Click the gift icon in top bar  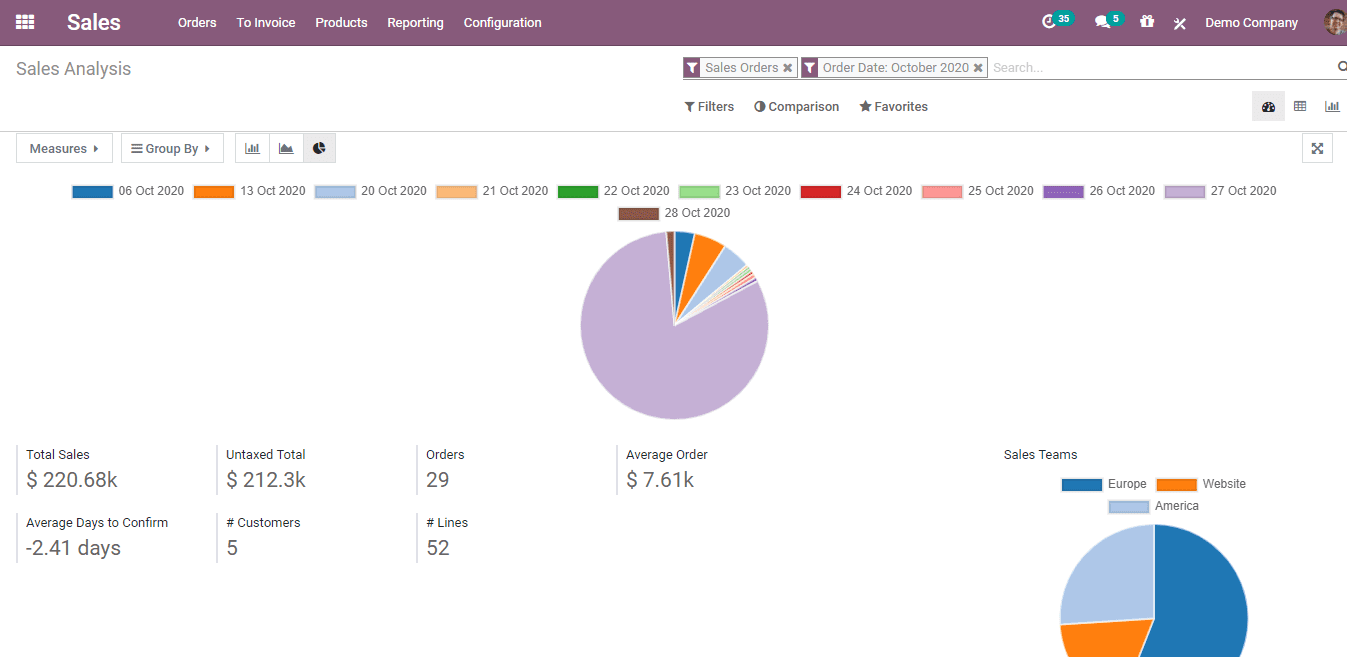(1147, 22)
